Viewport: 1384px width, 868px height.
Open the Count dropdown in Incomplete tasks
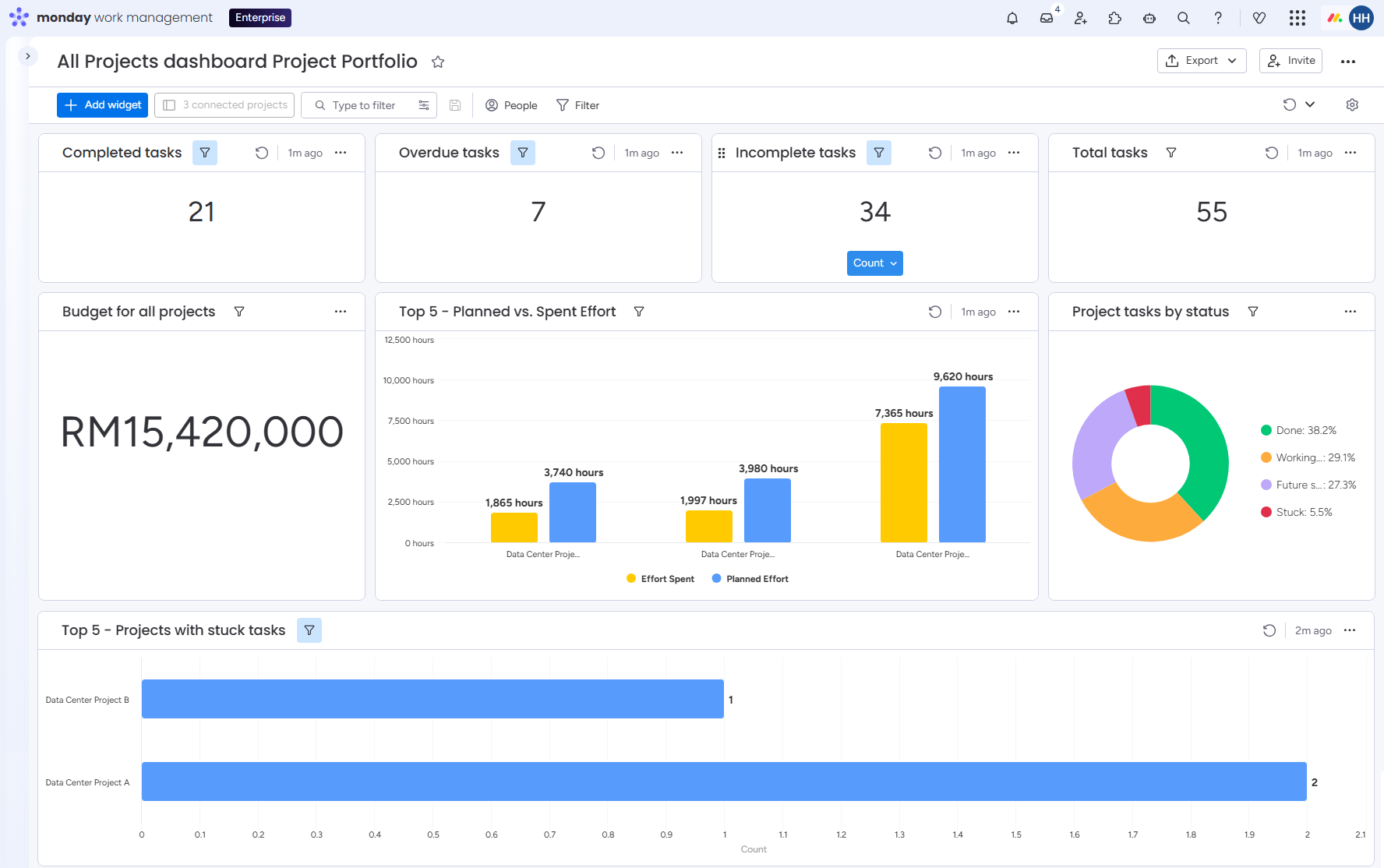875,263
